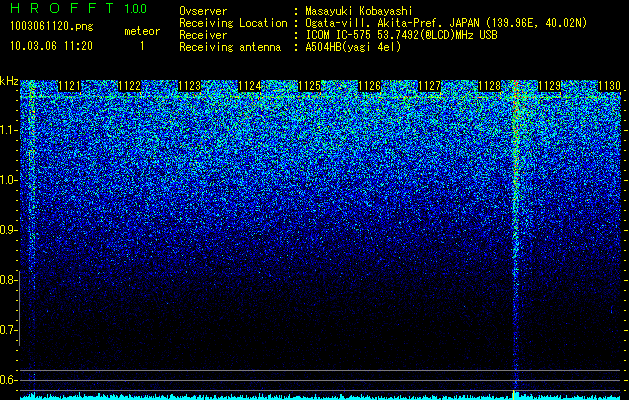Click the 1130 time marker
The width and height of the screenshot is (629, 400).
pyautogui.click(x=609, y=86)
